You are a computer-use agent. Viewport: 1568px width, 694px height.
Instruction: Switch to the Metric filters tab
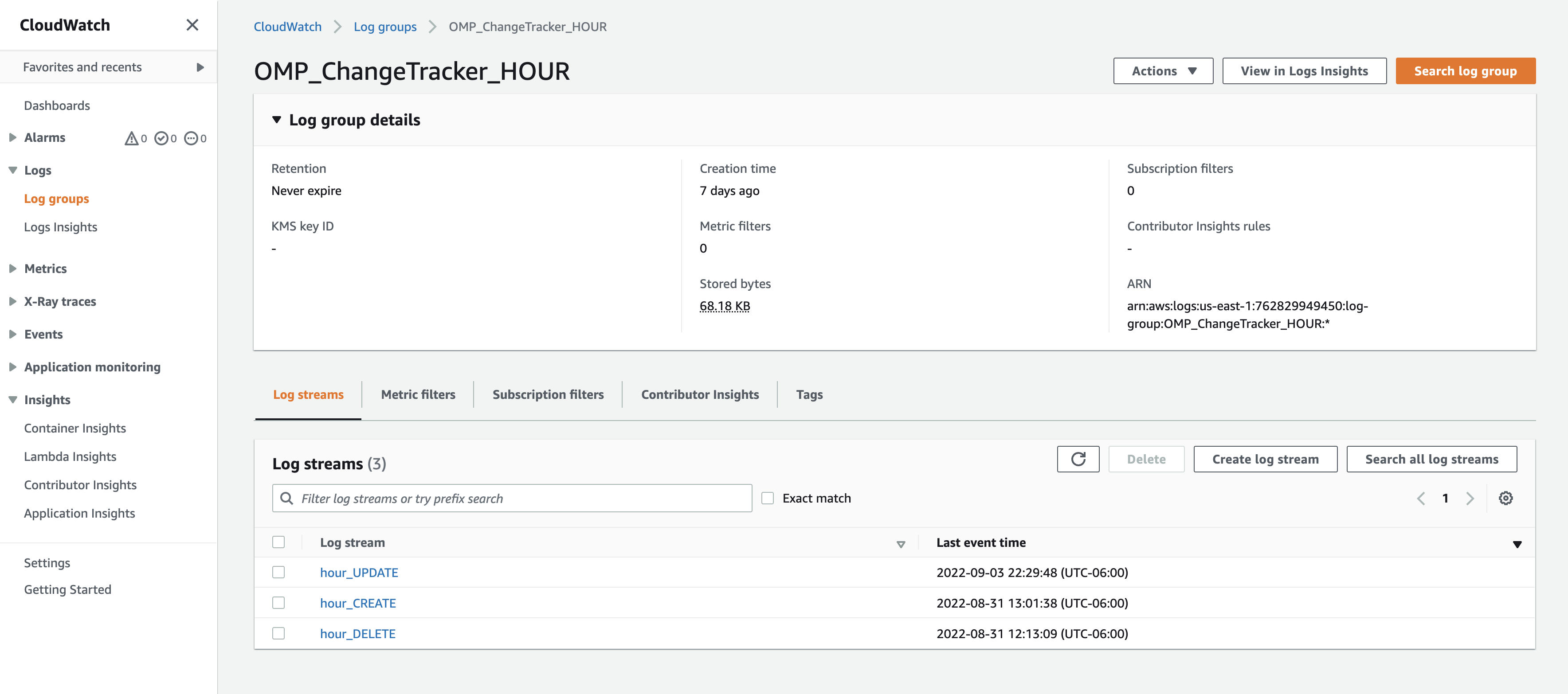(x=418, y=394)
